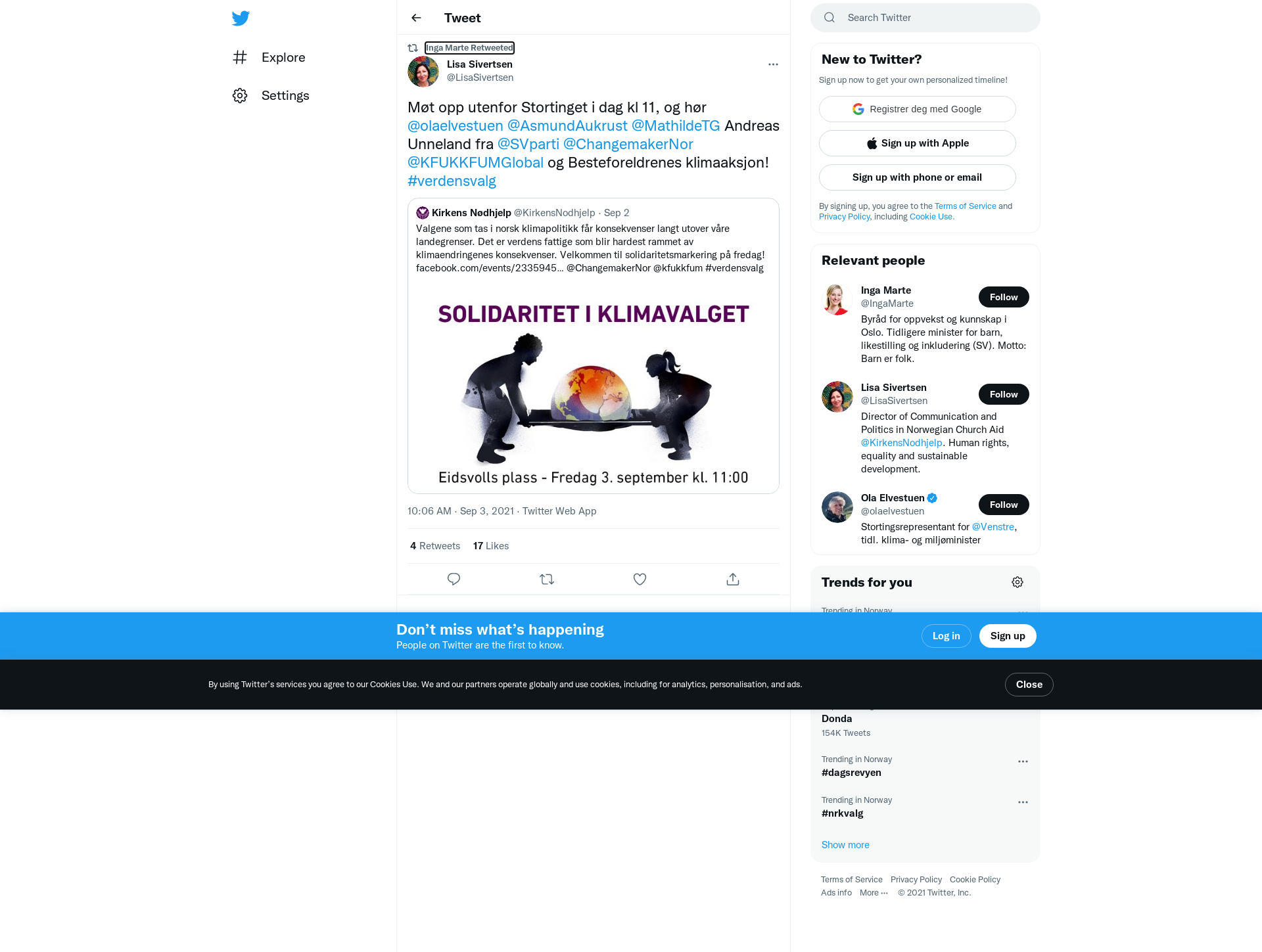Follow Ola Elvestuen
Image resolution: width=1262 pixels, height=952 pixels.
[x=1004, y=505]
